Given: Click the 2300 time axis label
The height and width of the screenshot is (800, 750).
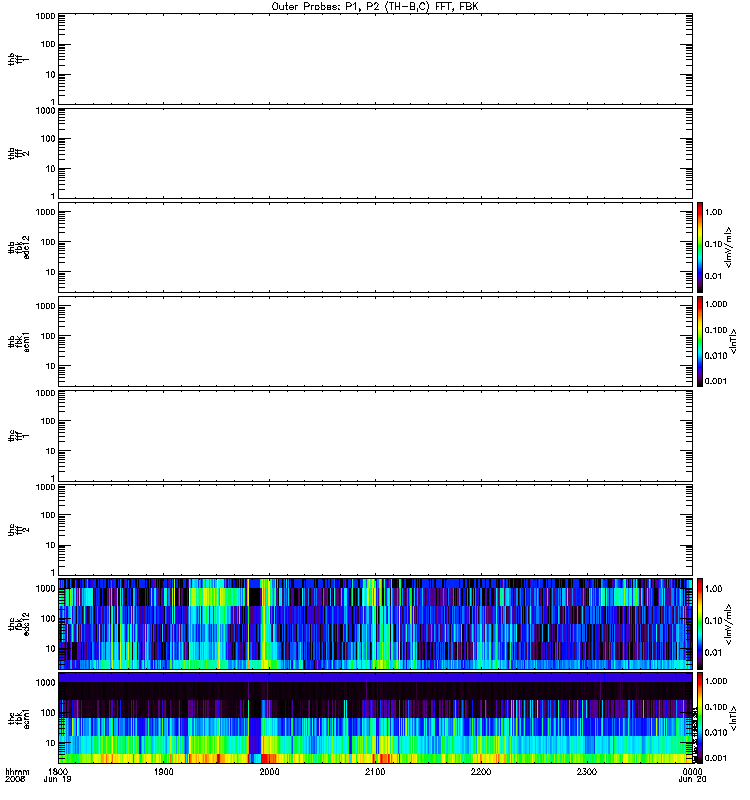Looking at the screenshot, I should 587,771.
